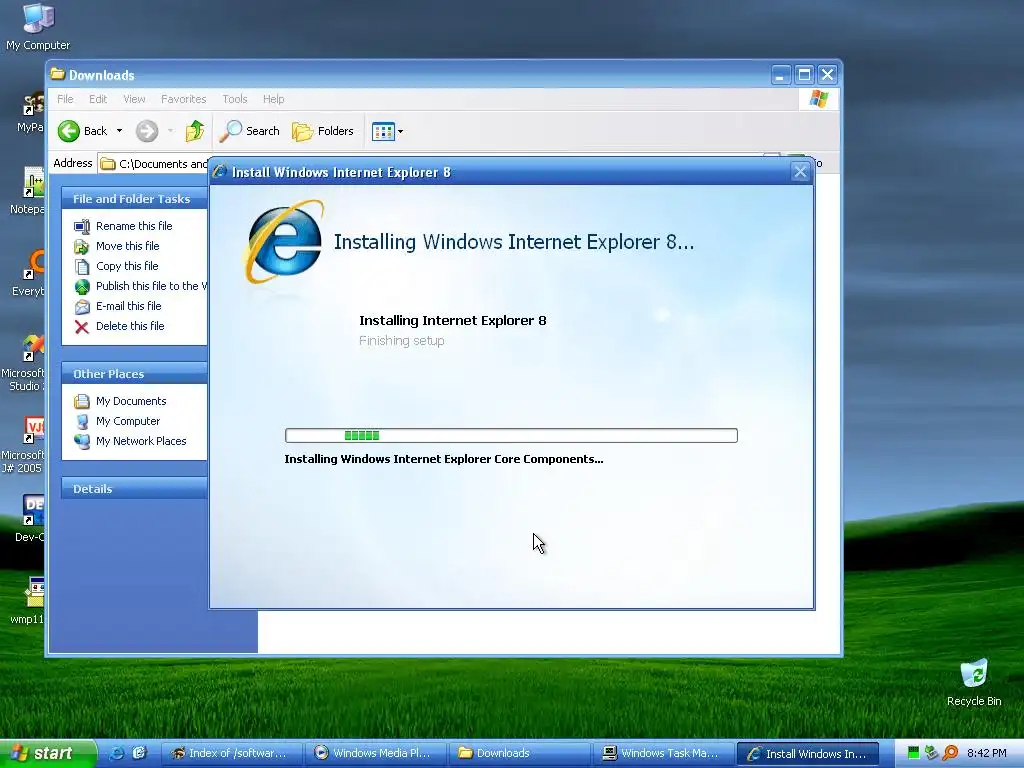This screenshot has height=768, width=1024.
Task: Close the Install Internet Explorer 8 dialog
Action: (x=800, y=172)
